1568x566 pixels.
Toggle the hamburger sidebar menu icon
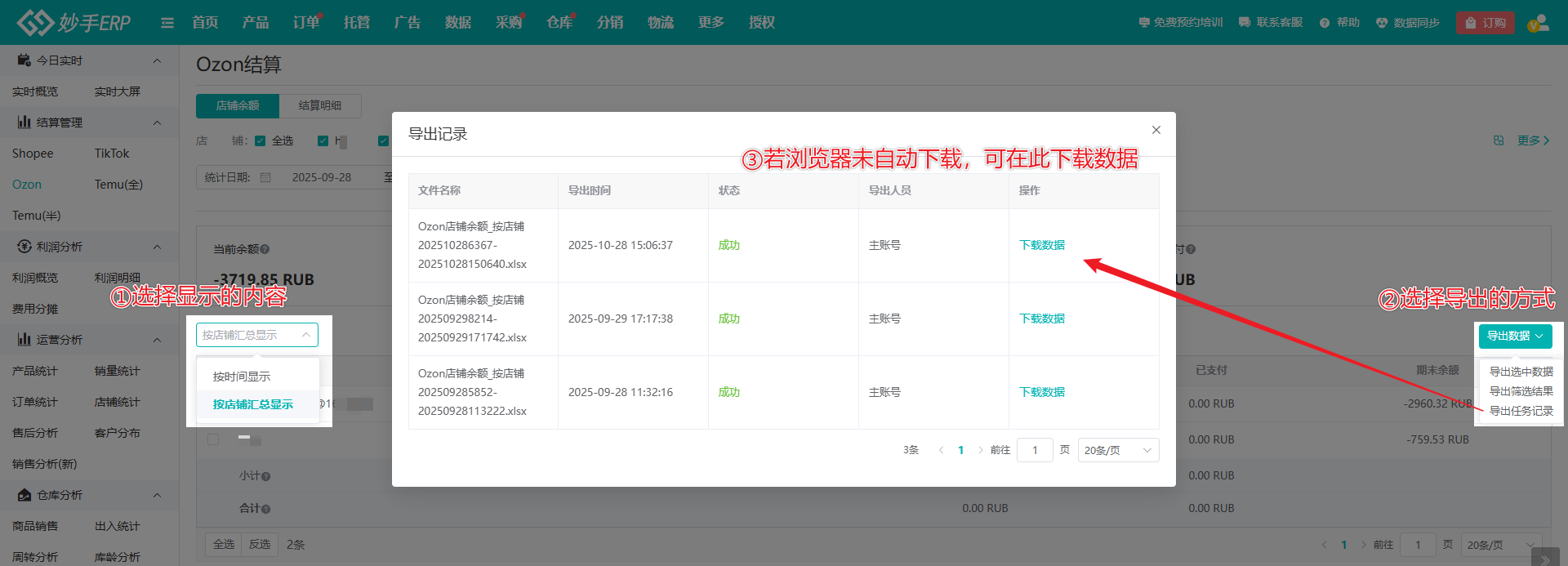[167, 23]
